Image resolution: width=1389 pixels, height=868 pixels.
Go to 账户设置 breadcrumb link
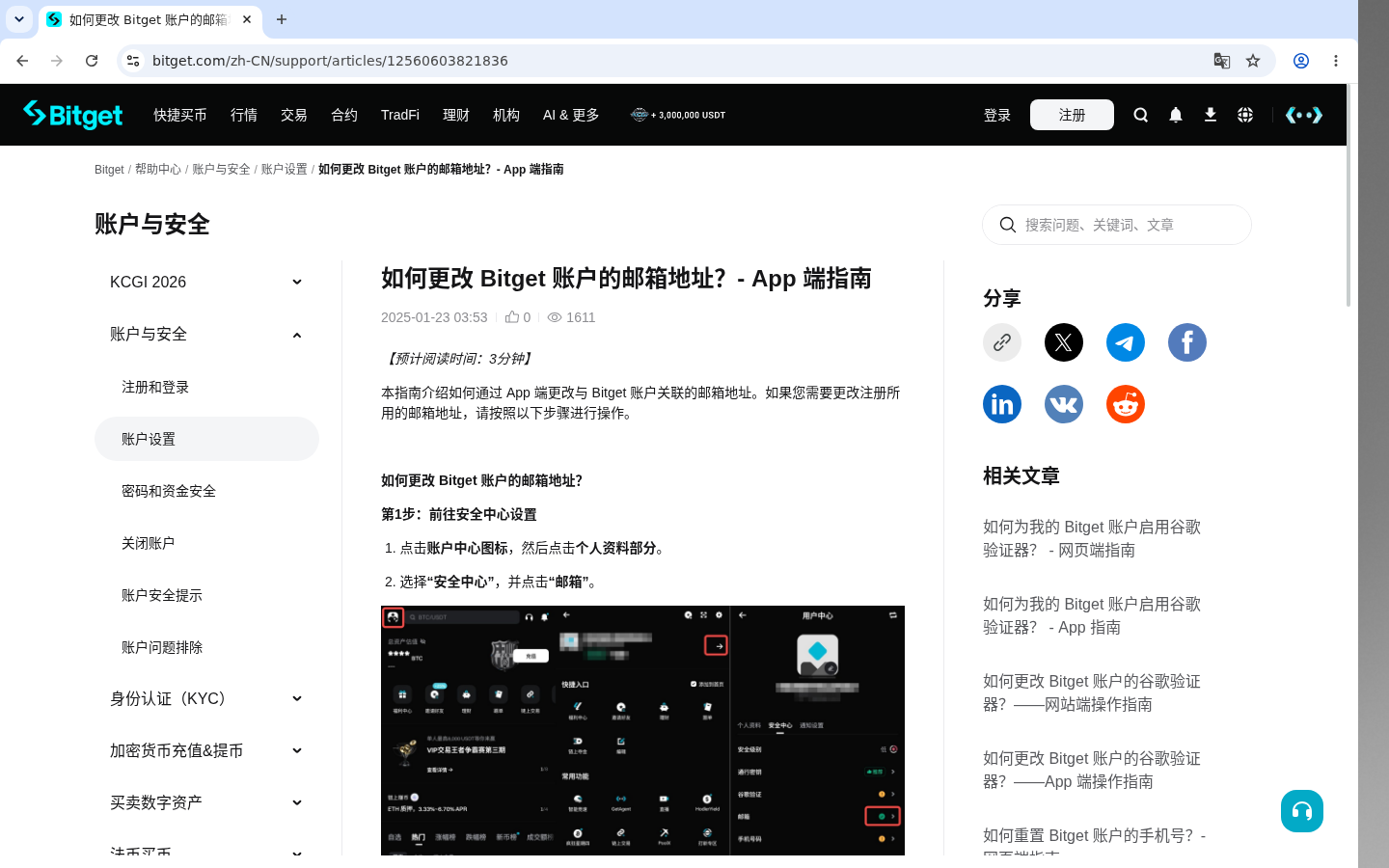click(285, 169)
